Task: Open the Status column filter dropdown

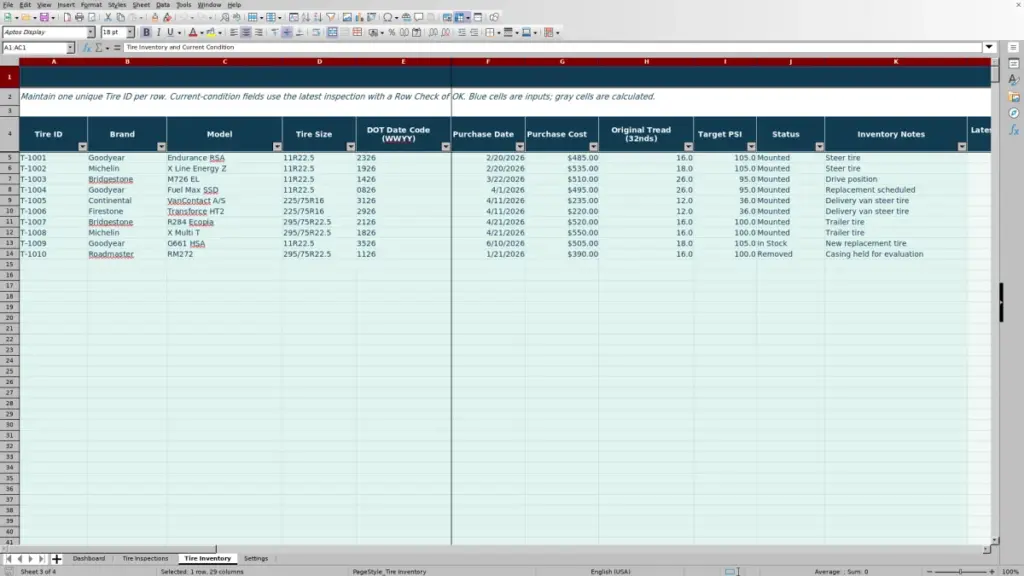Action: tap(820, 147)
